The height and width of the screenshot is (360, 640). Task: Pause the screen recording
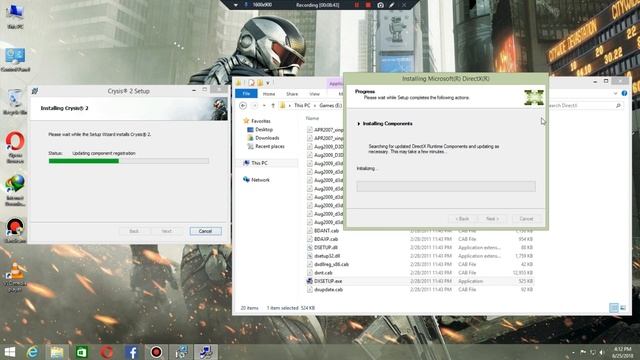pyautogui.click(x=357, y=5)
